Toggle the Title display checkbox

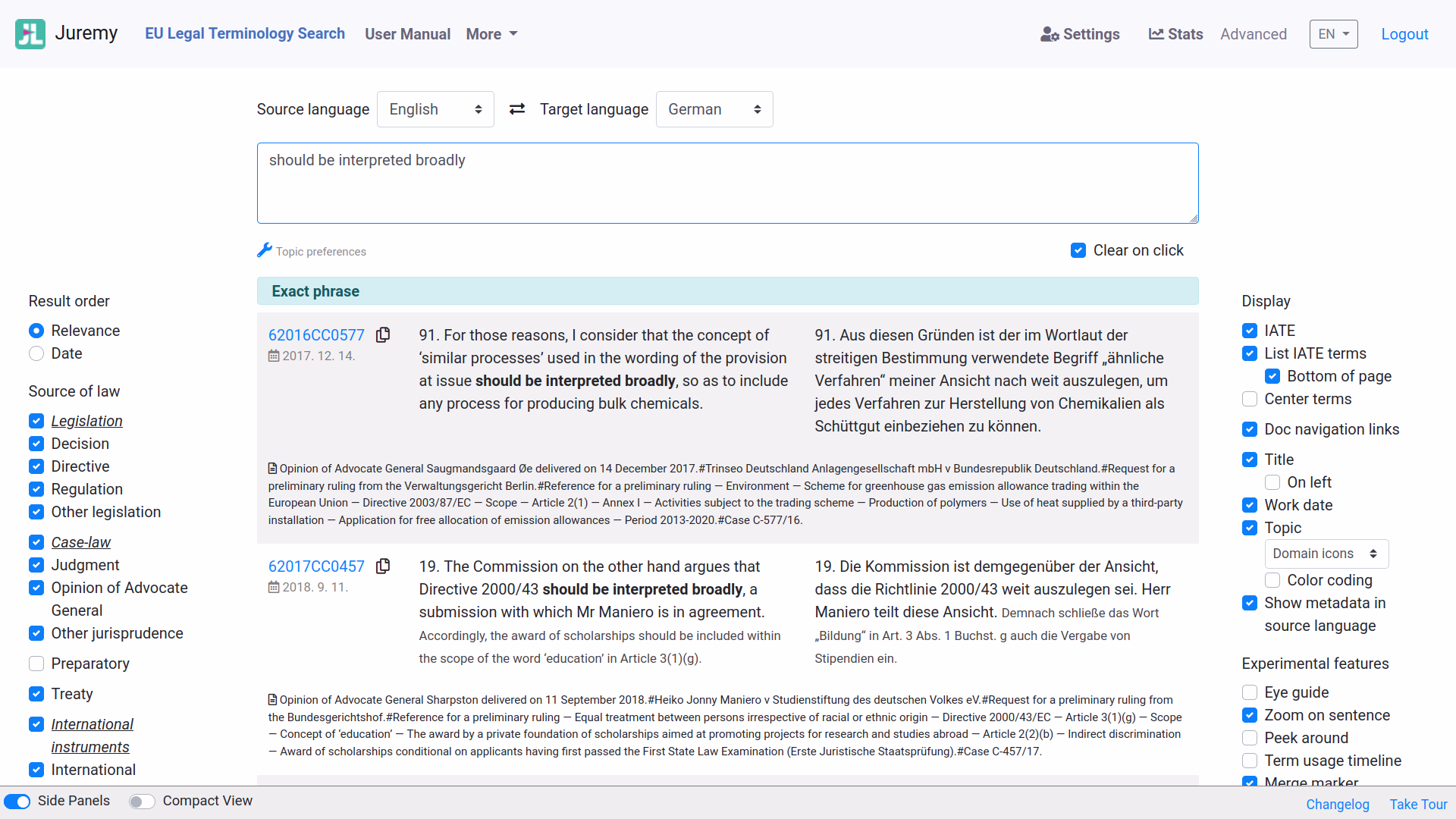coord(1250,460)
